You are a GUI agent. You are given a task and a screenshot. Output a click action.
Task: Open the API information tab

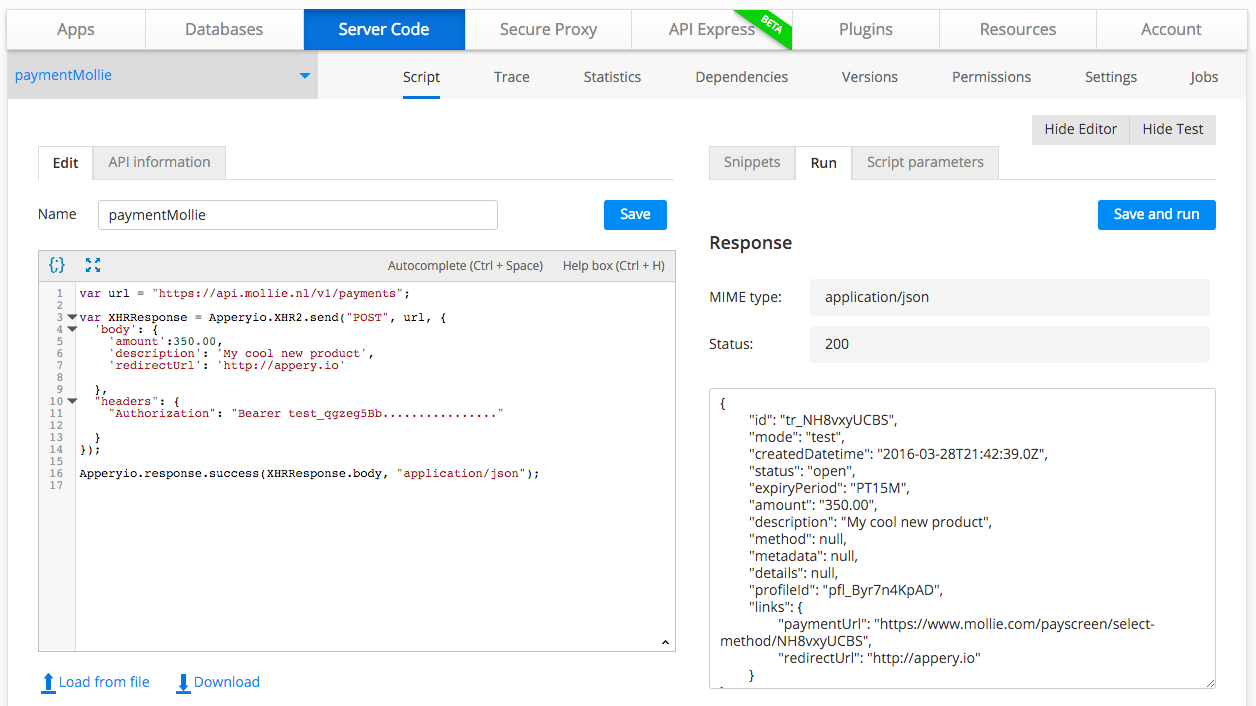(159, 162)
